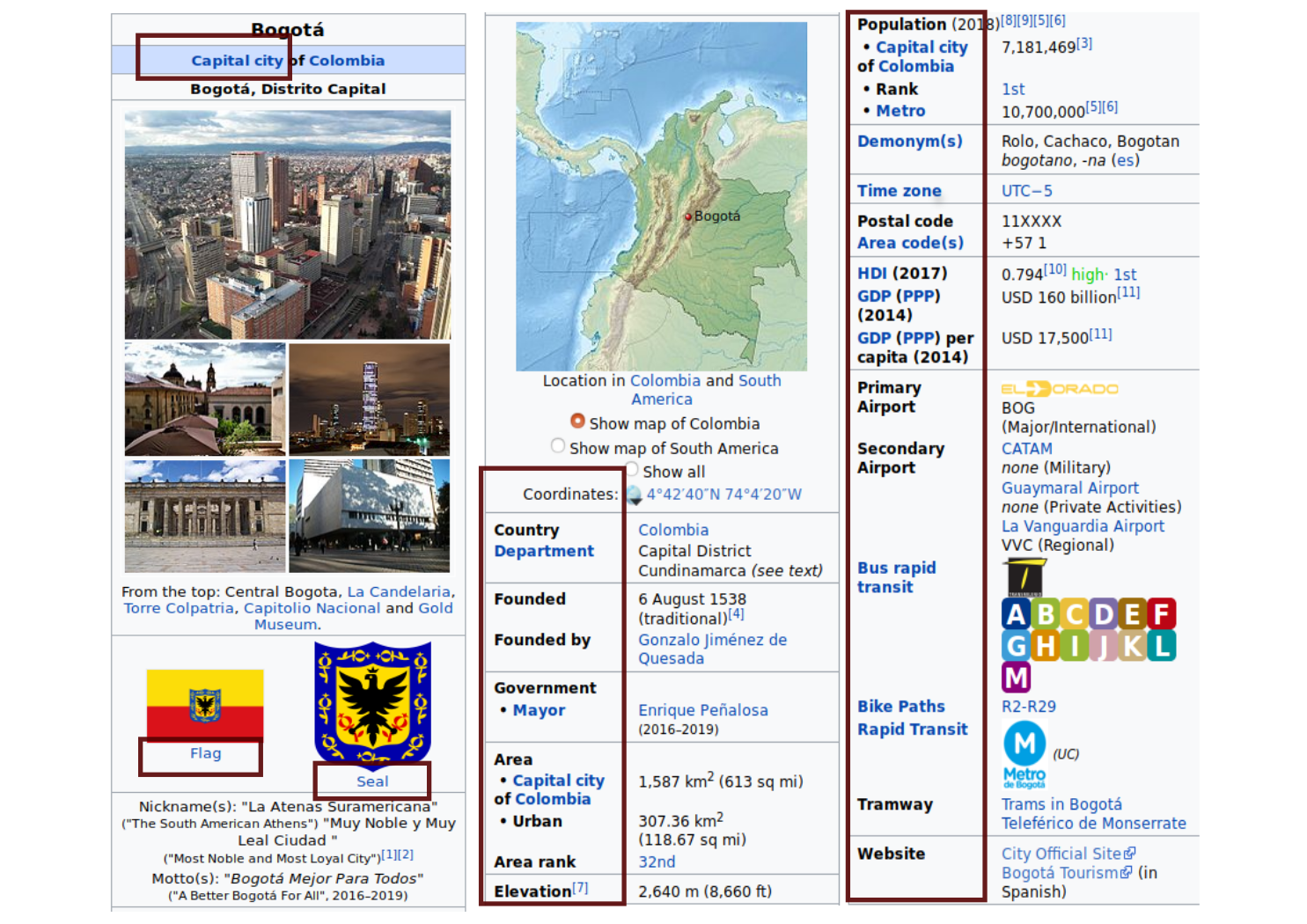1307x924 pixels.
Task: Select the Show map of Colombia radio button
Action: coord(577,422)
